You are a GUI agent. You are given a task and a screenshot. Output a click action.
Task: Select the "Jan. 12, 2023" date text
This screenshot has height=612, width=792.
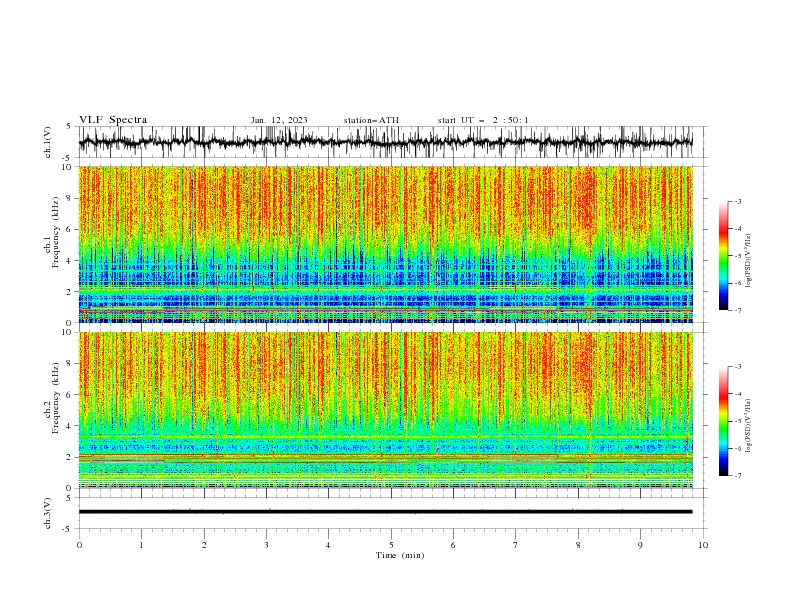(x=279, y=120)
